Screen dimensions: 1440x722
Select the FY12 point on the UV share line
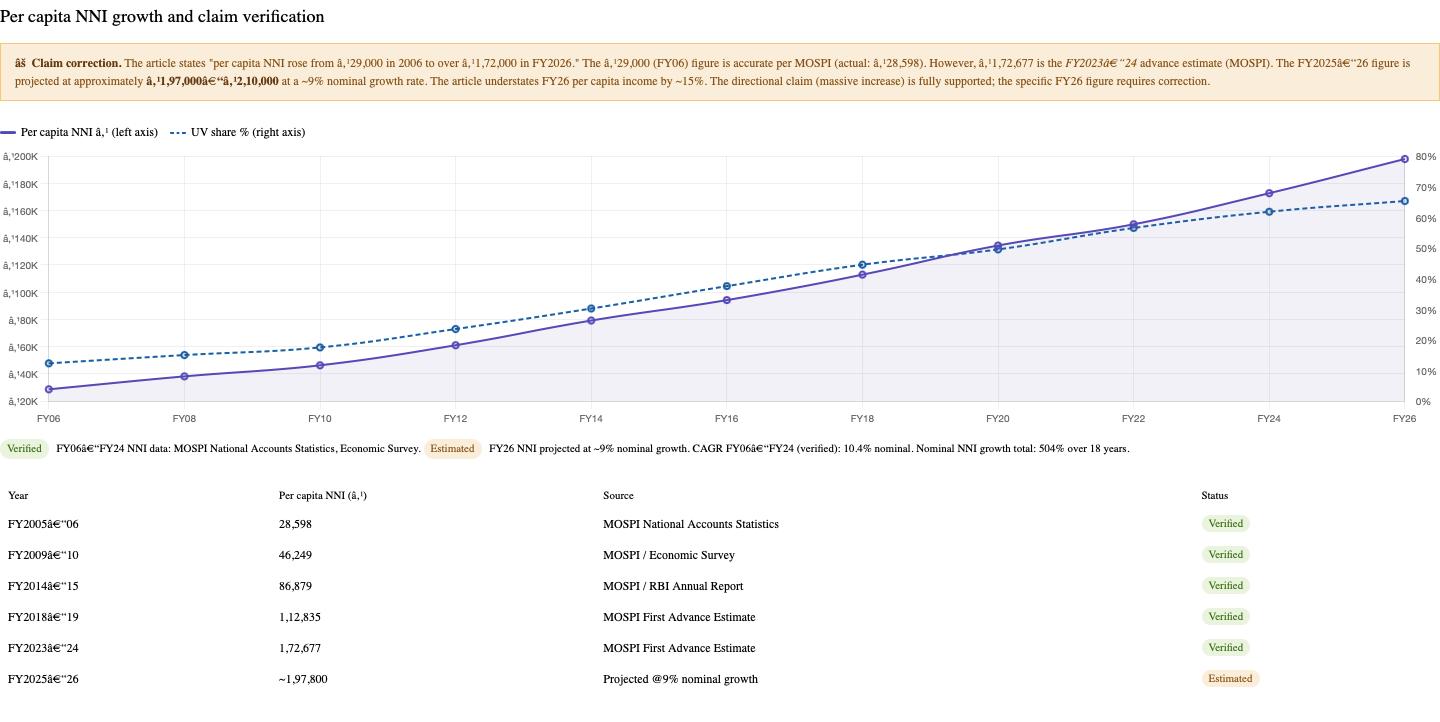[x=455, y=329]
